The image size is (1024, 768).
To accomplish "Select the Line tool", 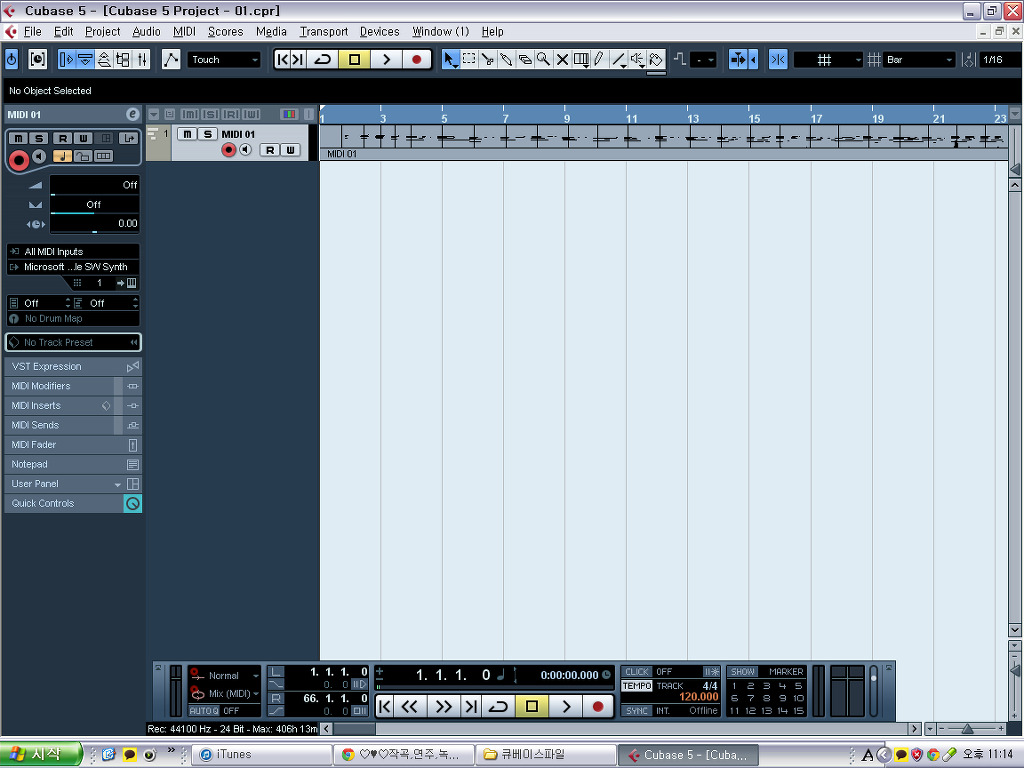I will tap(618, 59).
